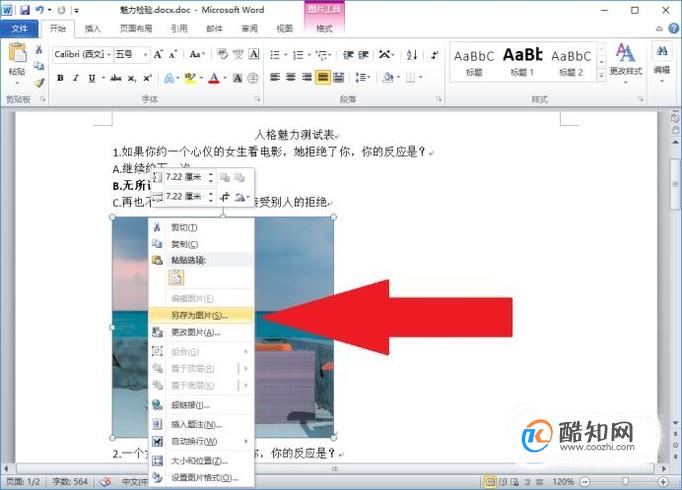Click the Paste (粘贴) clipboard icon
This screenshot has width=682, height=490.
tap(17, 53)
